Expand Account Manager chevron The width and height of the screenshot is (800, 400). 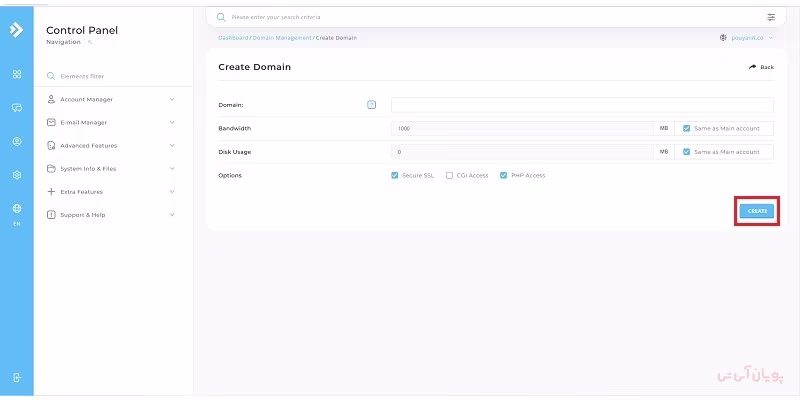172,99
